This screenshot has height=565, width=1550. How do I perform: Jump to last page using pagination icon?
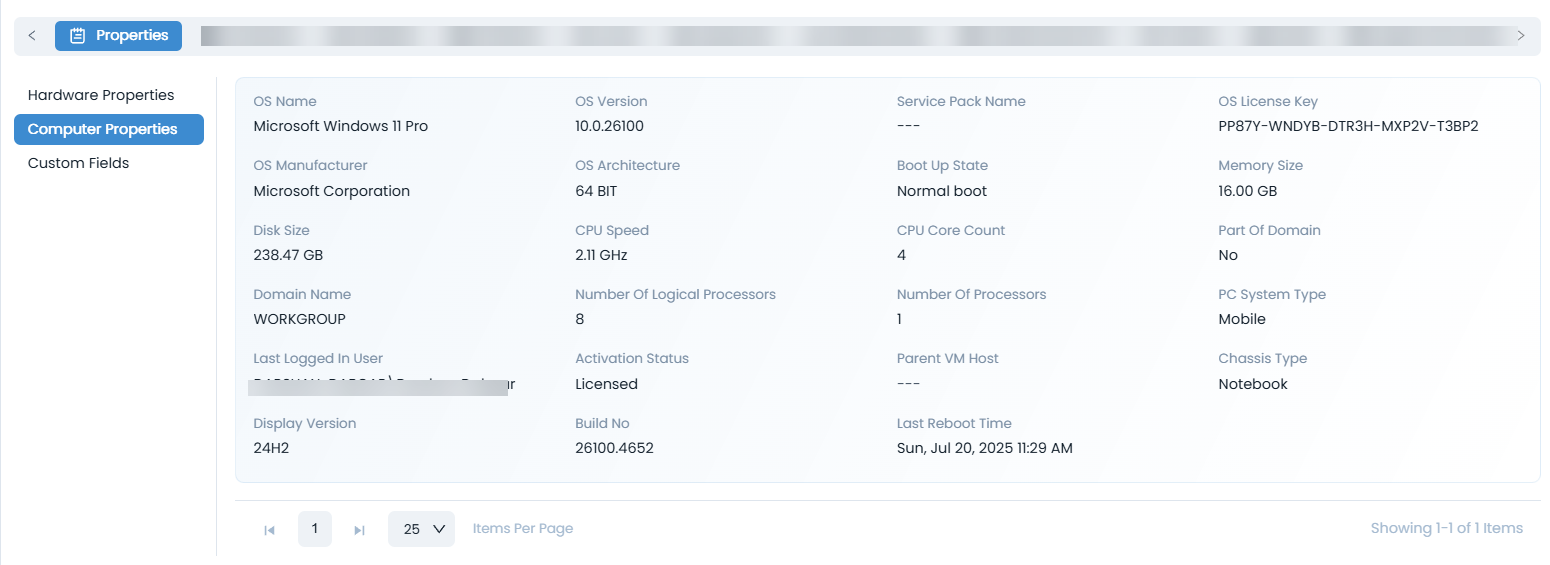[x=359, y=530]
